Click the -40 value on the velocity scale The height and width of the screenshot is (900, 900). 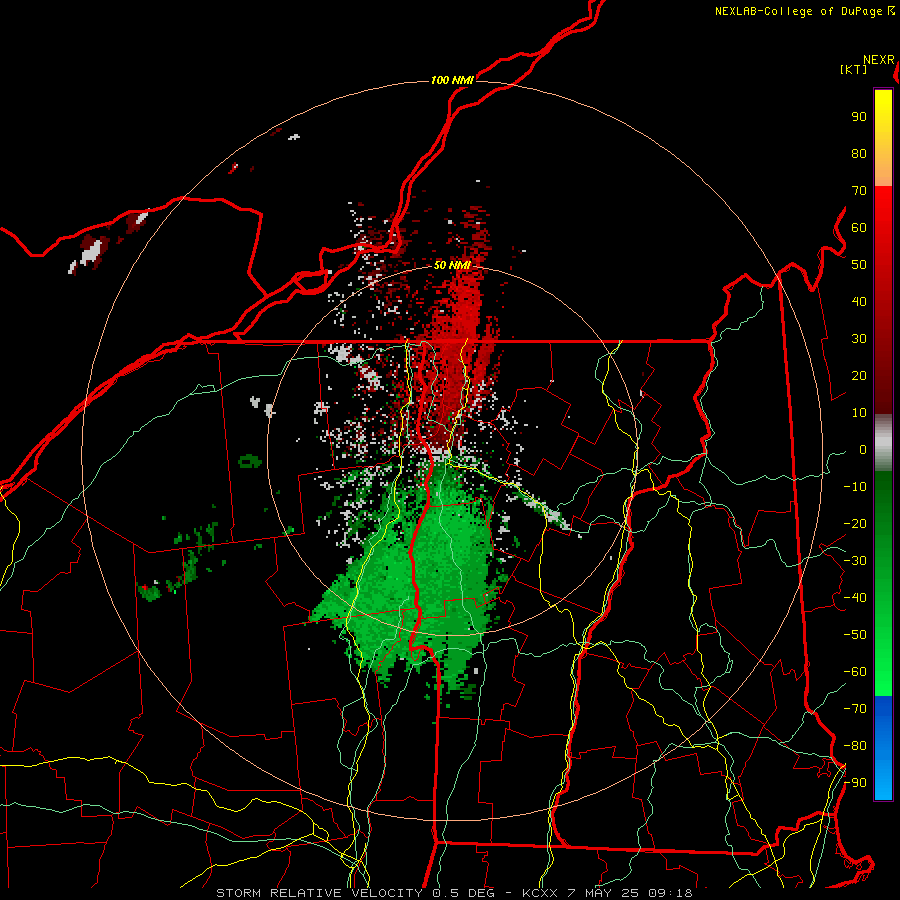point(855,598)
